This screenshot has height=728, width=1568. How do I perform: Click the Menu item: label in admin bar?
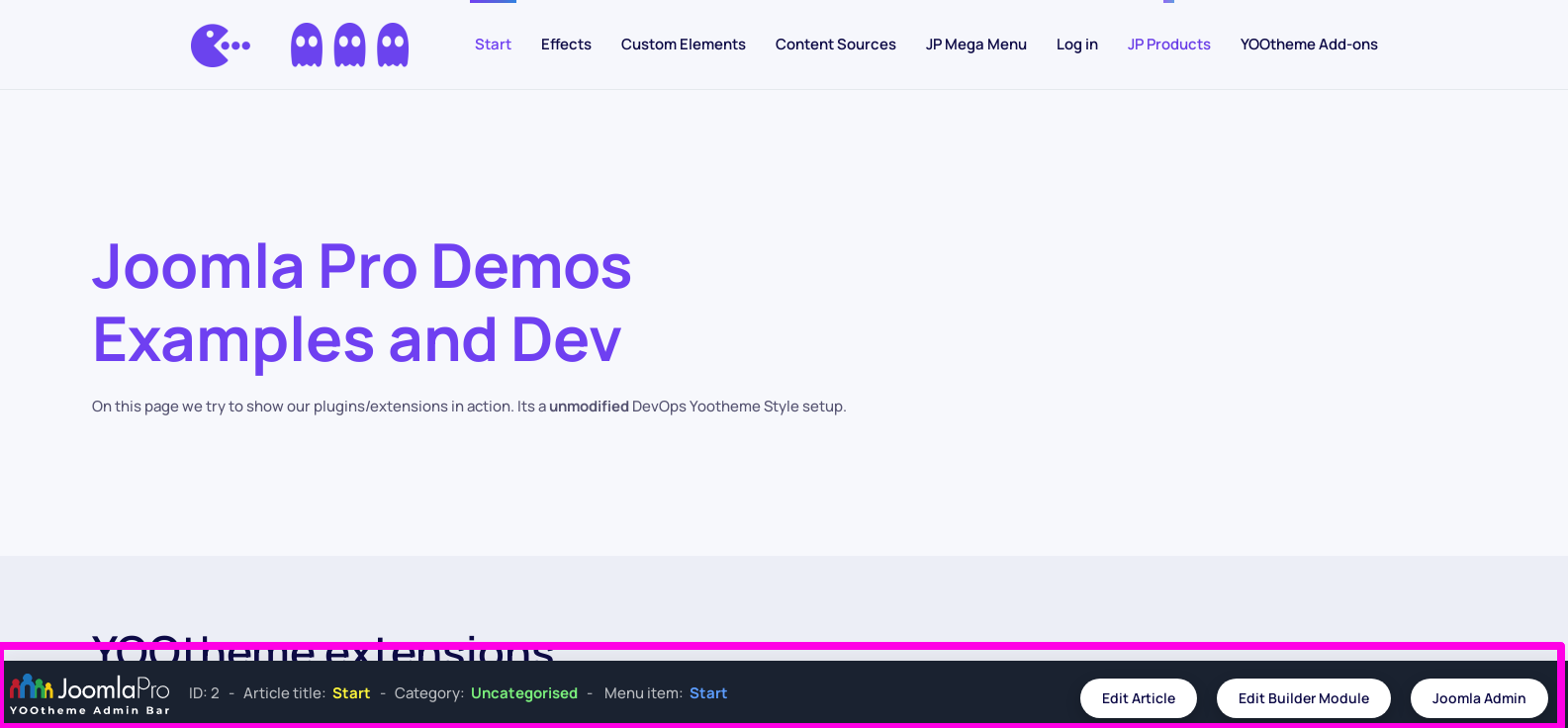(643, 693)
